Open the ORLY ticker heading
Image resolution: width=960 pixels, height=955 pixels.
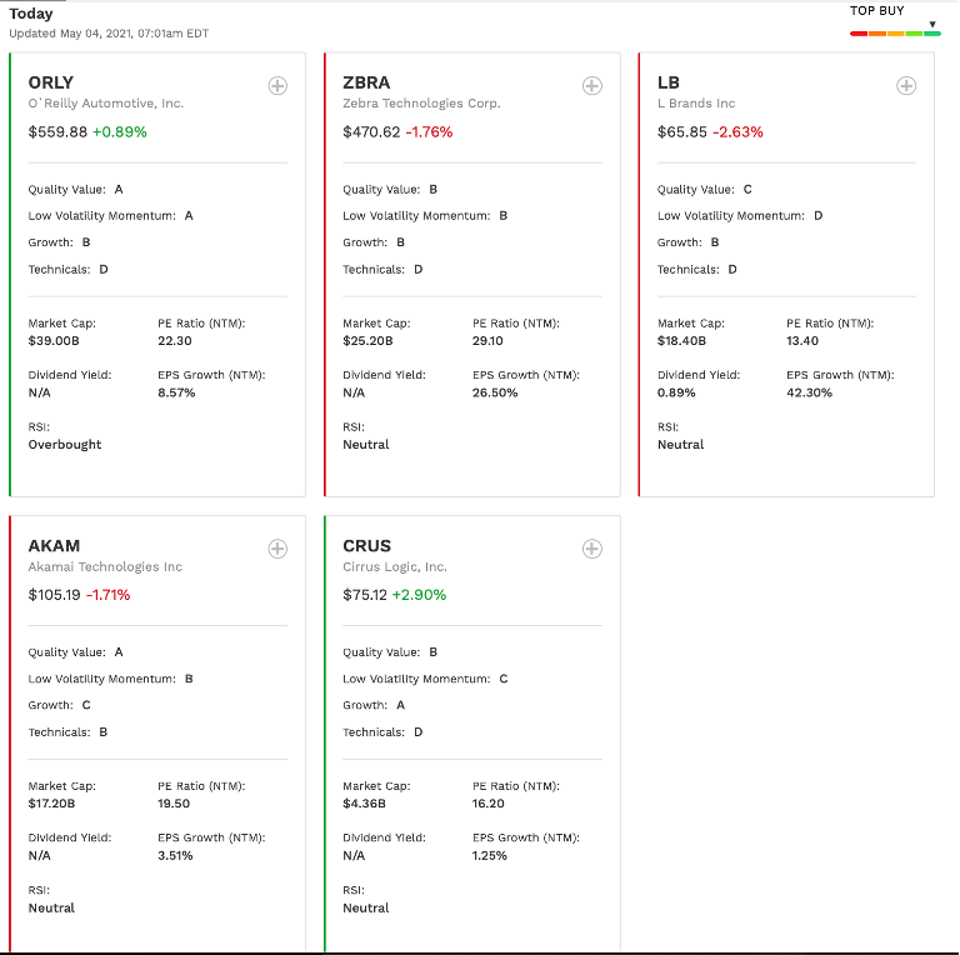point(51,83)
